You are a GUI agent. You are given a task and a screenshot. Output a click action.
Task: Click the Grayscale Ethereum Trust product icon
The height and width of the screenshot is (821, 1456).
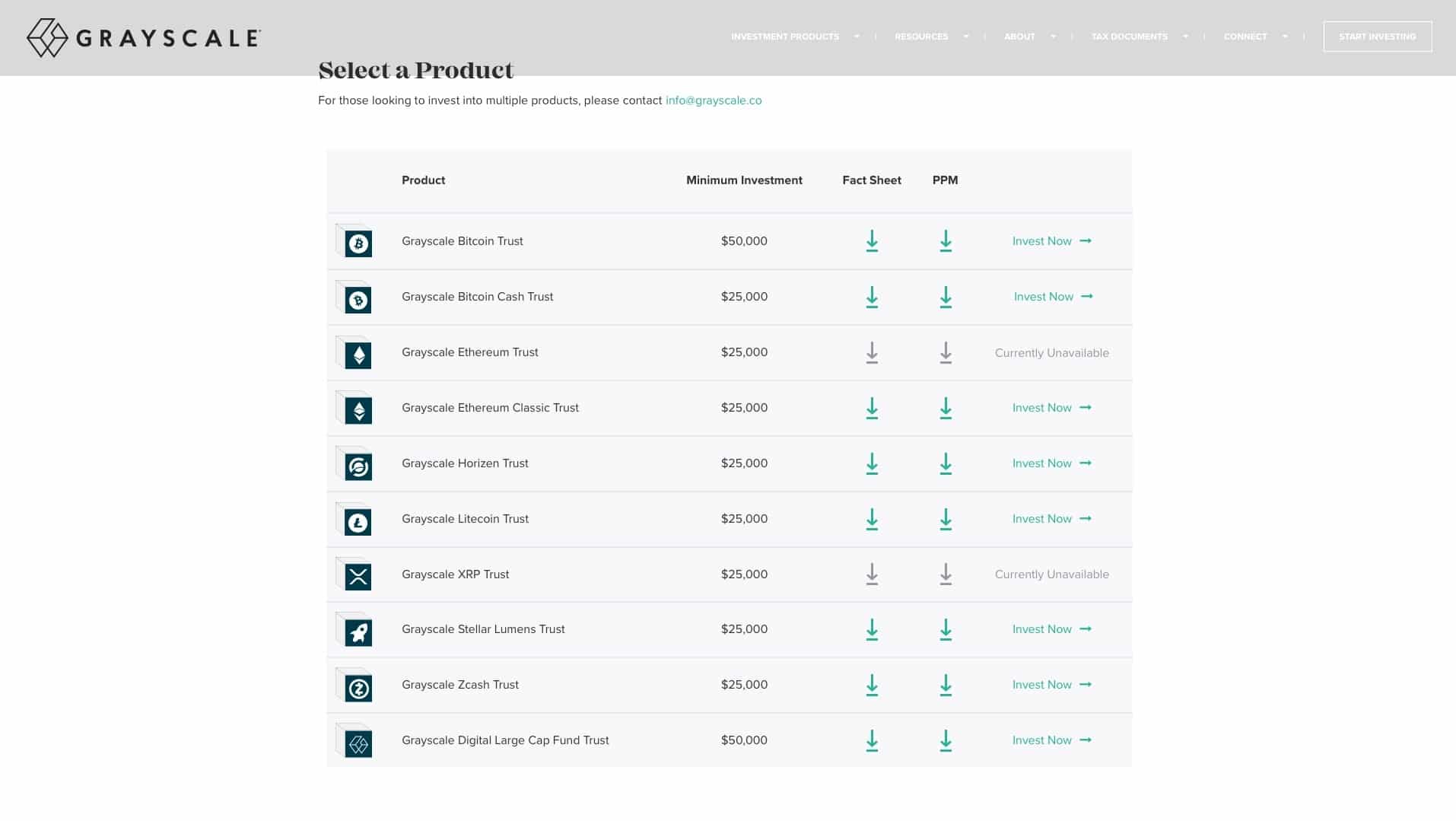tap(357, 354)
